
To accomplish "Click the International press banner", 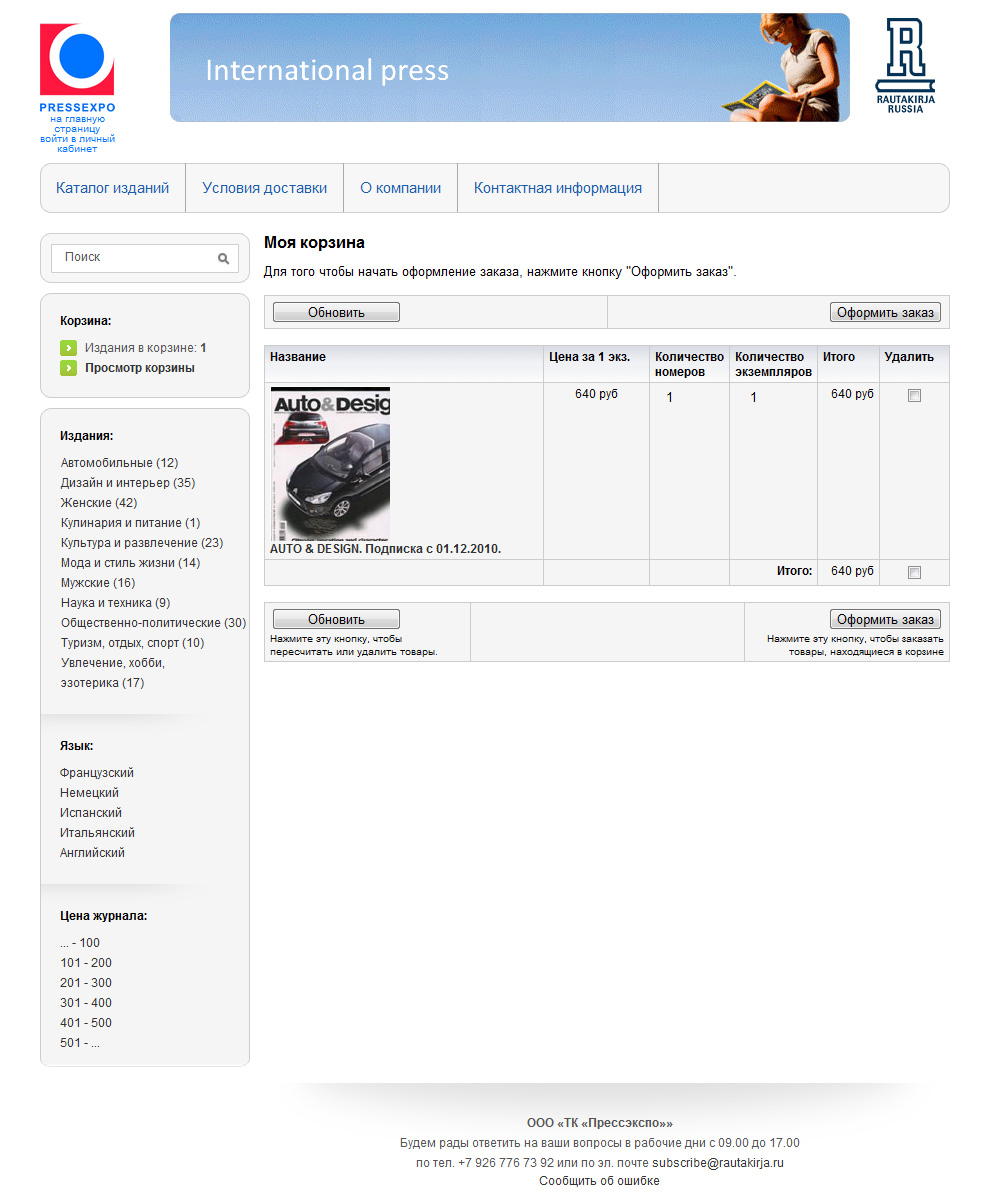I will (509, 68).
